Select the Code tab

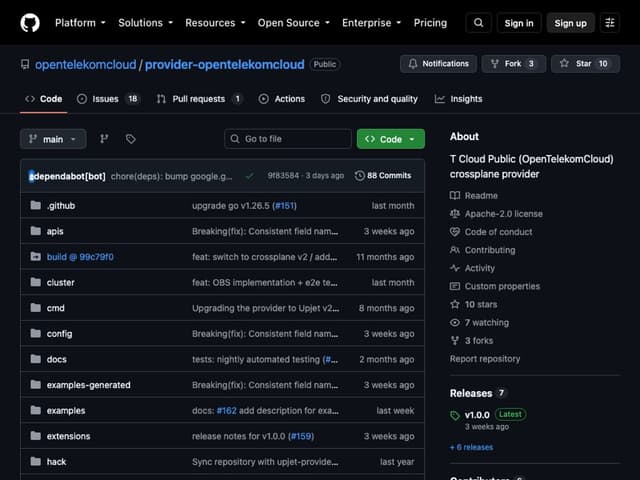44,99
